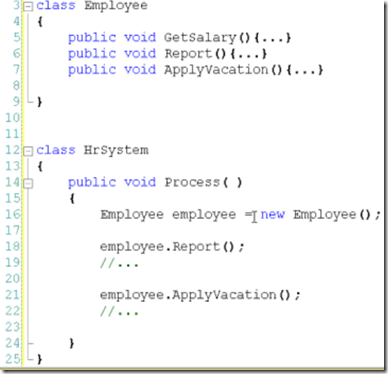Click the comment on line 22

point(119,312)
